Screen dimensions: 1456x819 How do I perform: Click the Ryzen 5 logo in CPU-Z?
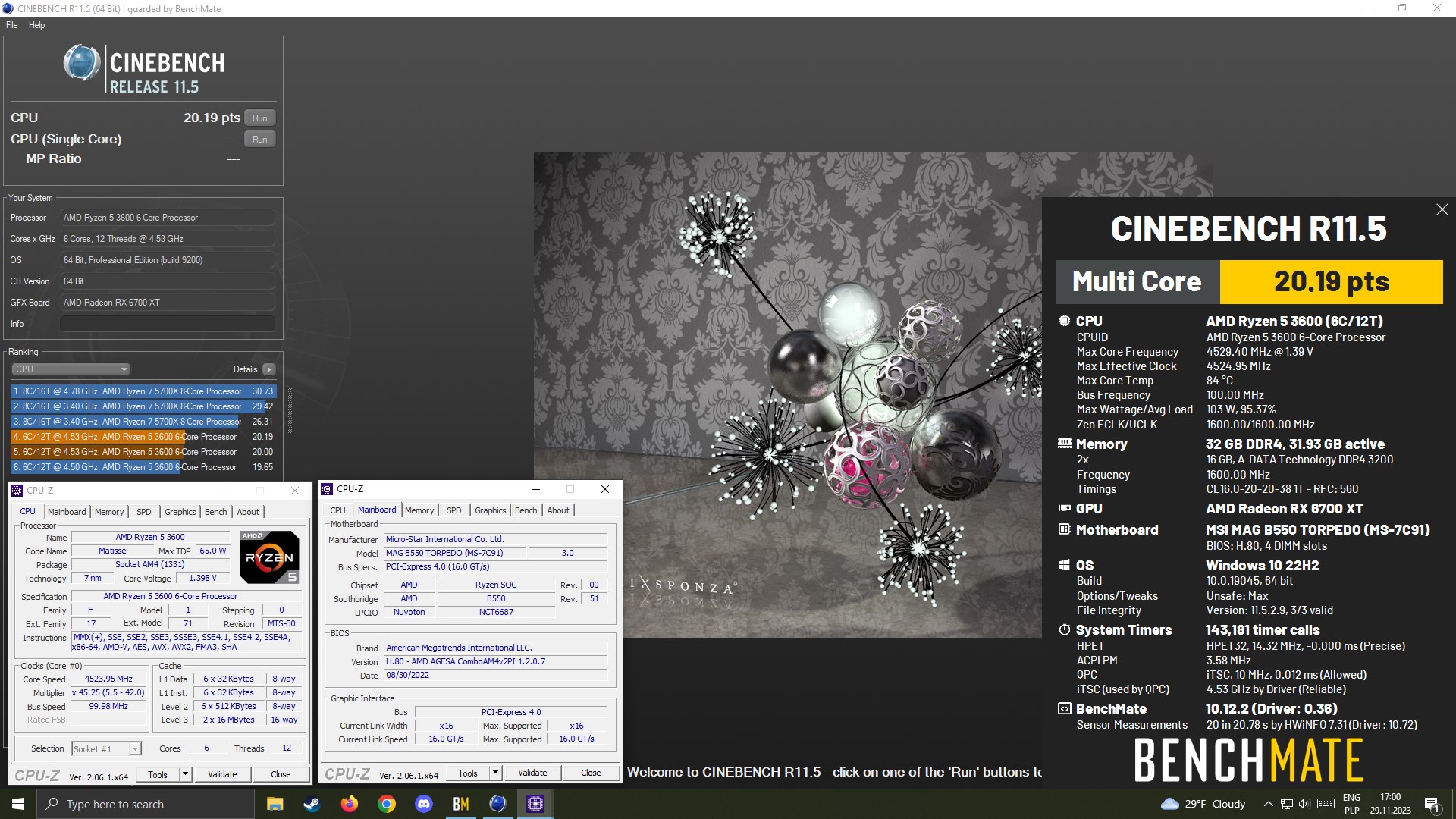pyautogui.click(x=269, y=557)
